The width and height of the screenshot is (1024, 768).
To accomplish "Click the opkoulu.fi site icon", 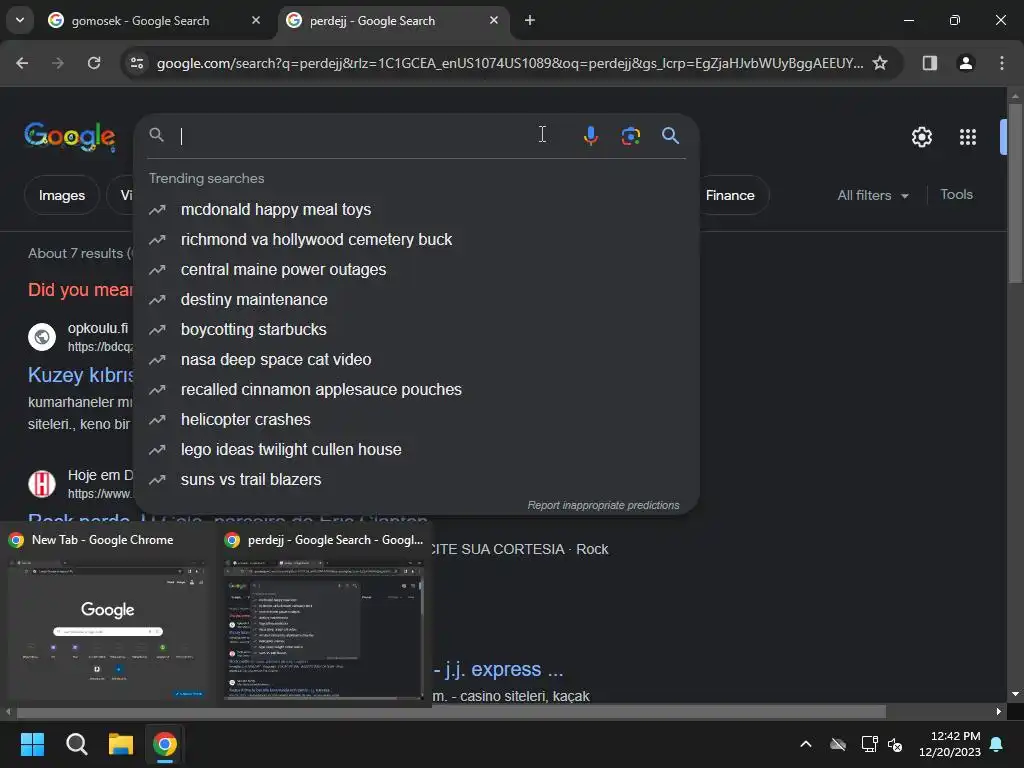I will pos(42,337).
